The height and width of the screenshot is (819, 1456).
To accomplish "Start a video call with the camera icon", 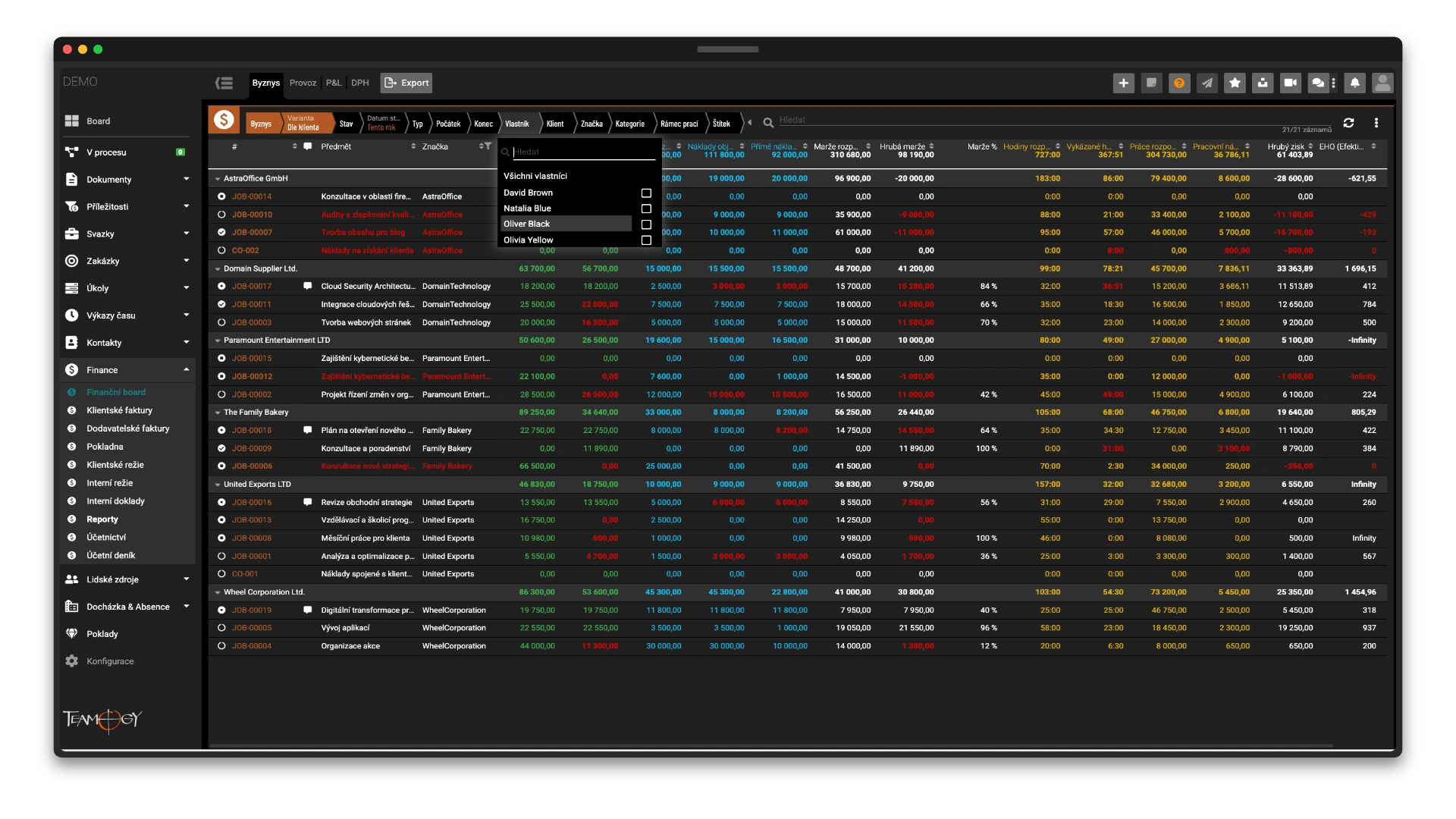I will coord(1290,83).
